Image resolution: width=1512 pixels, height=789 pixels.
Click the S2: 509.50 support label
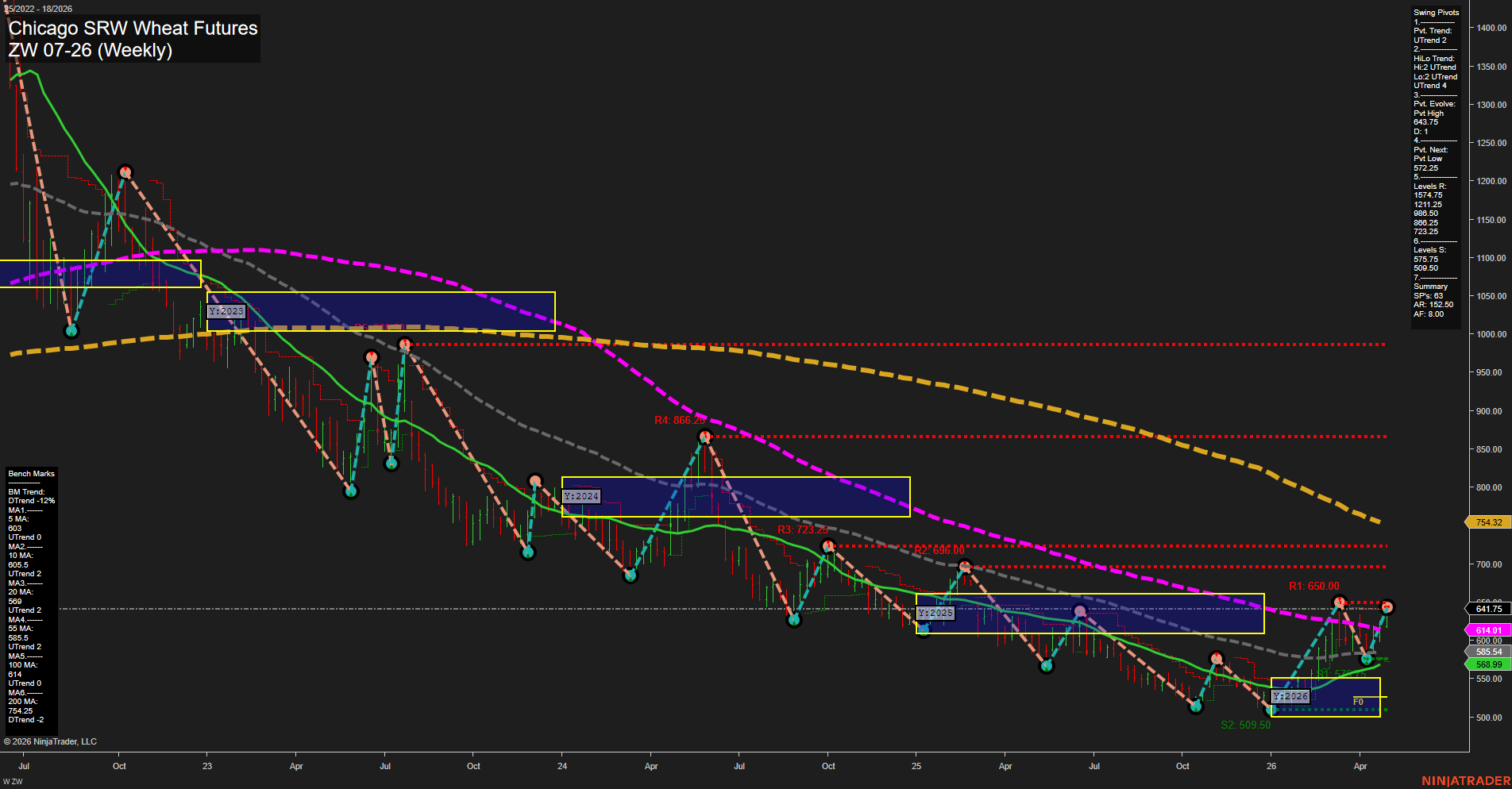click(x=1245, y=725)
